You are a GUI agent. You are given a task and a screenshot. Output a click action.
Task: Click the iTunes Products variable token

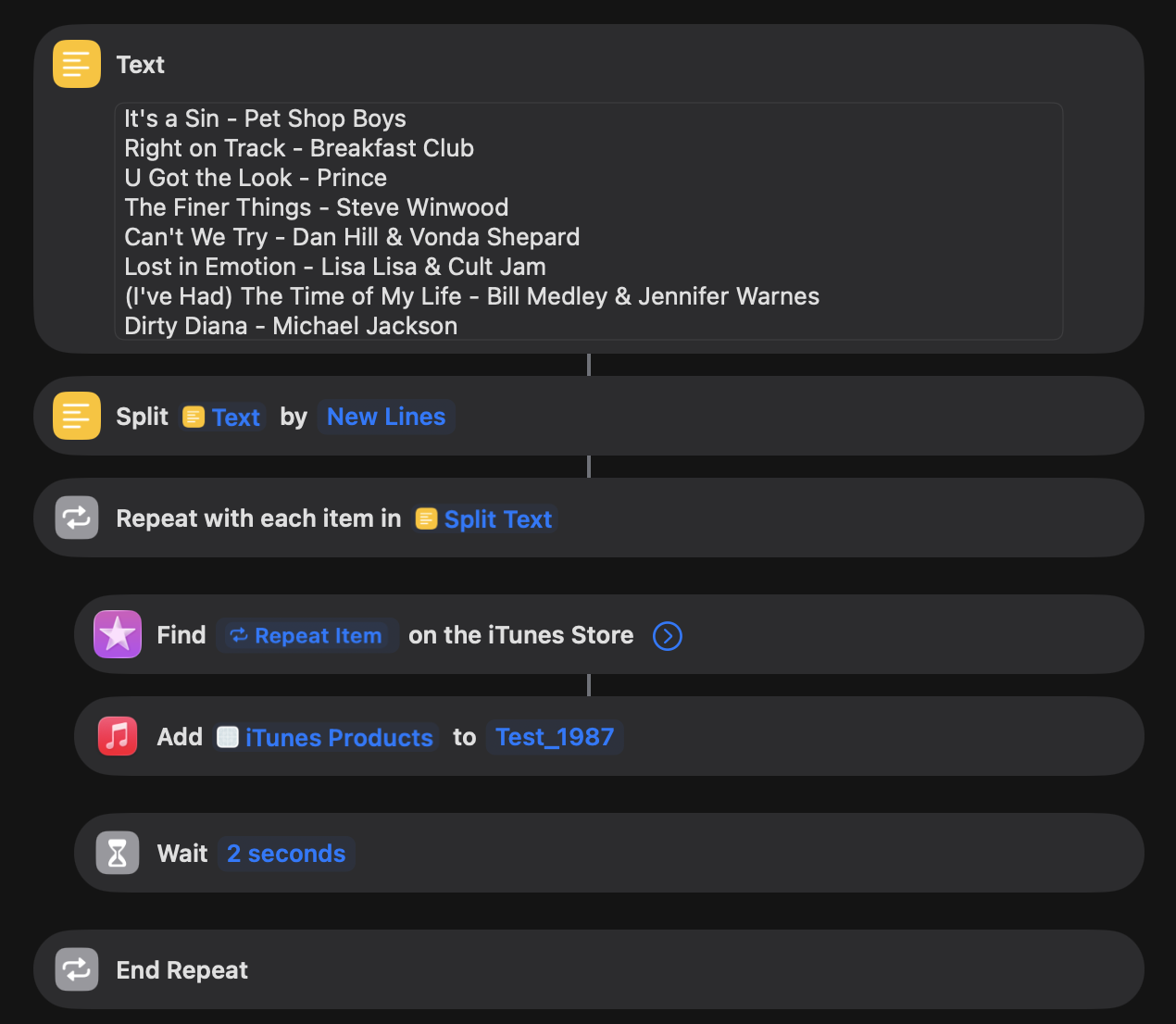tap(326, 738)
